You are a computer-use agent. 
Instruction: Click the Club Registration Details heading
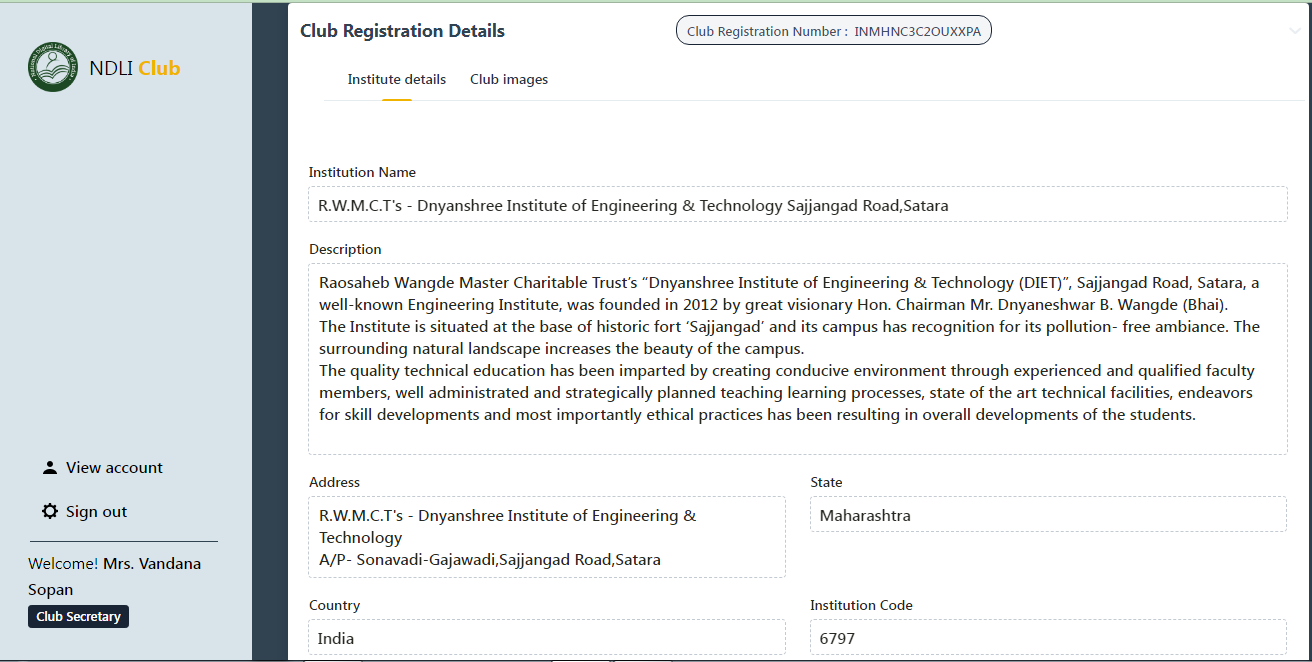[402, 32]
